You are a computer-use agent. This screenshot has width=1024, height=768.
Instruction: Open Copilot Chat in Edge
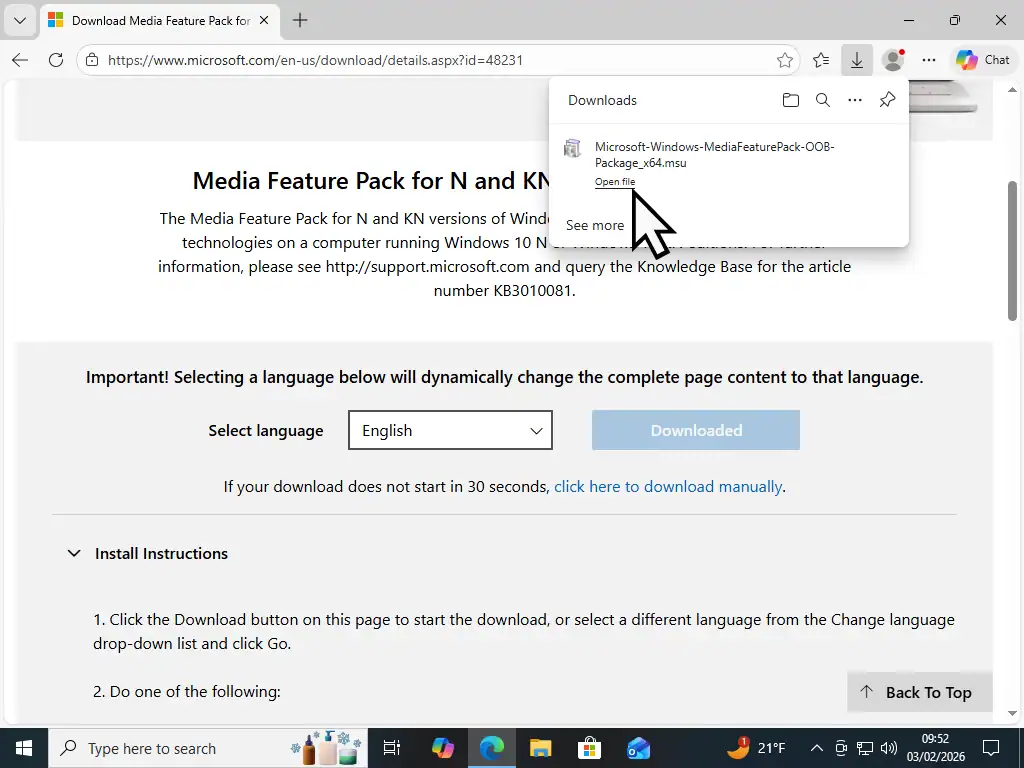(x=981, y=60)
